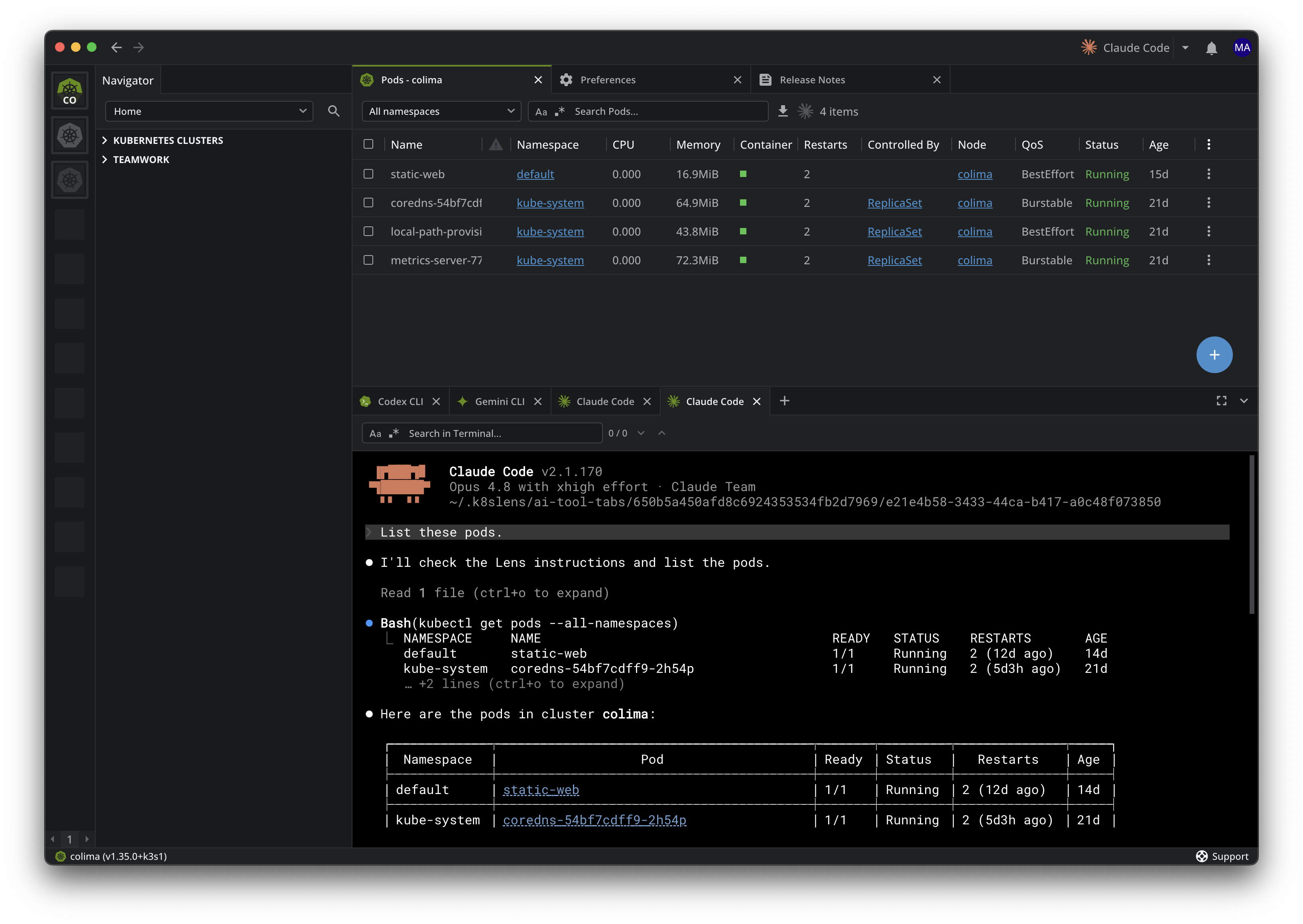Toggle regex mode in Search Pods
Image resolution: width=1303 pixels, height=924 pixels.
[x=560, y=111]
